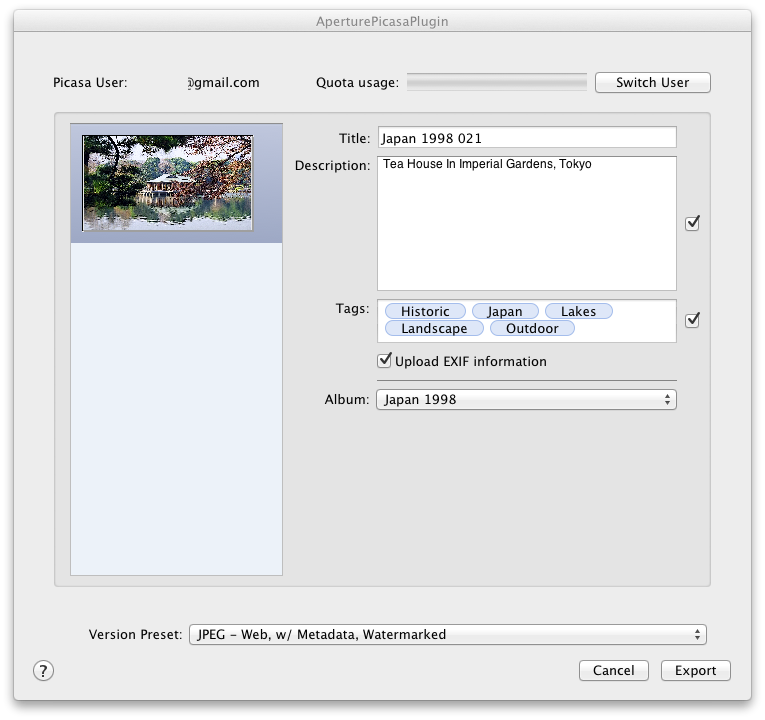
Task: Open the Album dropdown showing Japan 1998
Action: click(526, 400)
